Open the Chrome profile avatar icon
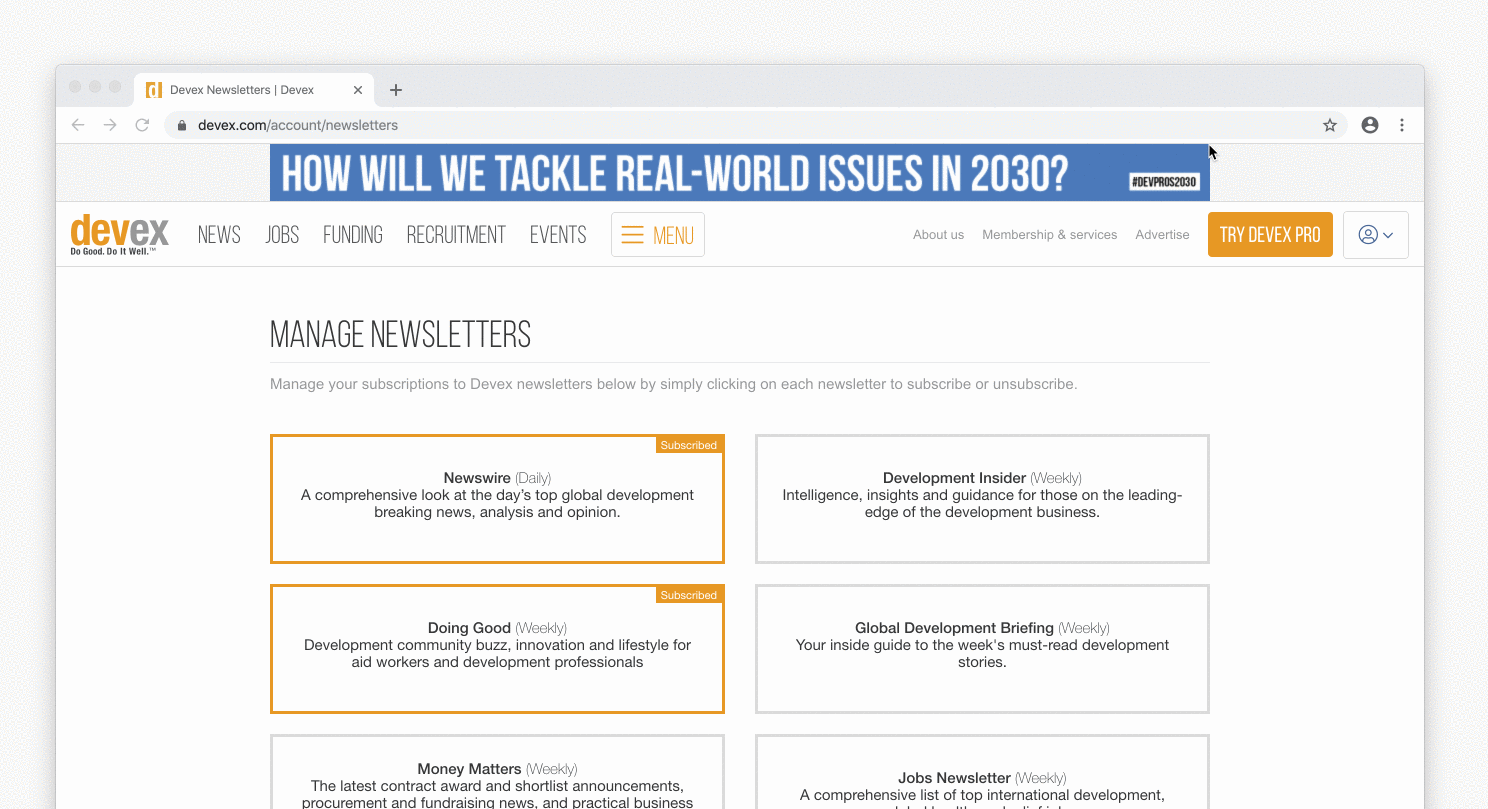 [x=1370, y=125]
